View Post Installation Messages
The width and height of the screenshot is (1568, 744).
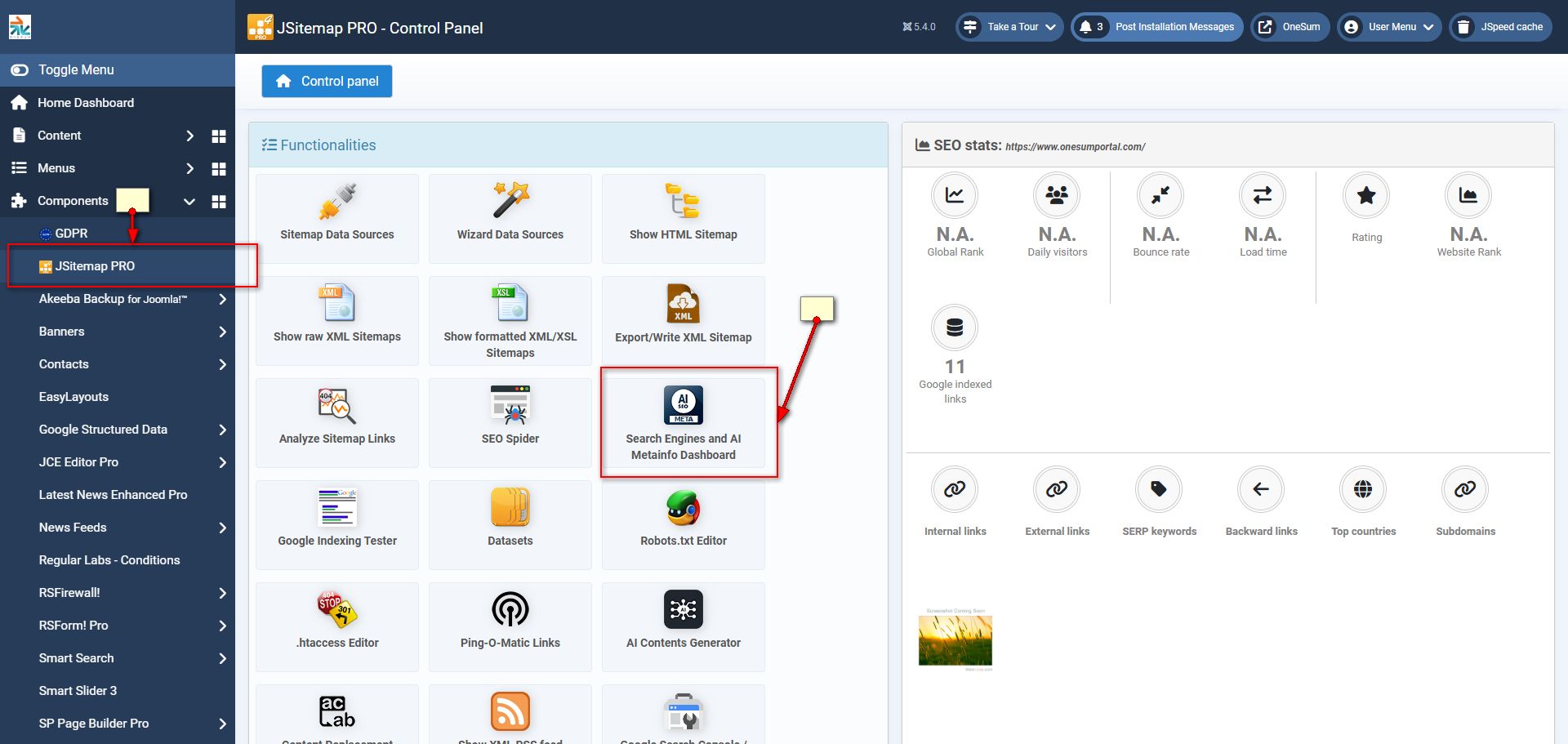coord(1156,27)
